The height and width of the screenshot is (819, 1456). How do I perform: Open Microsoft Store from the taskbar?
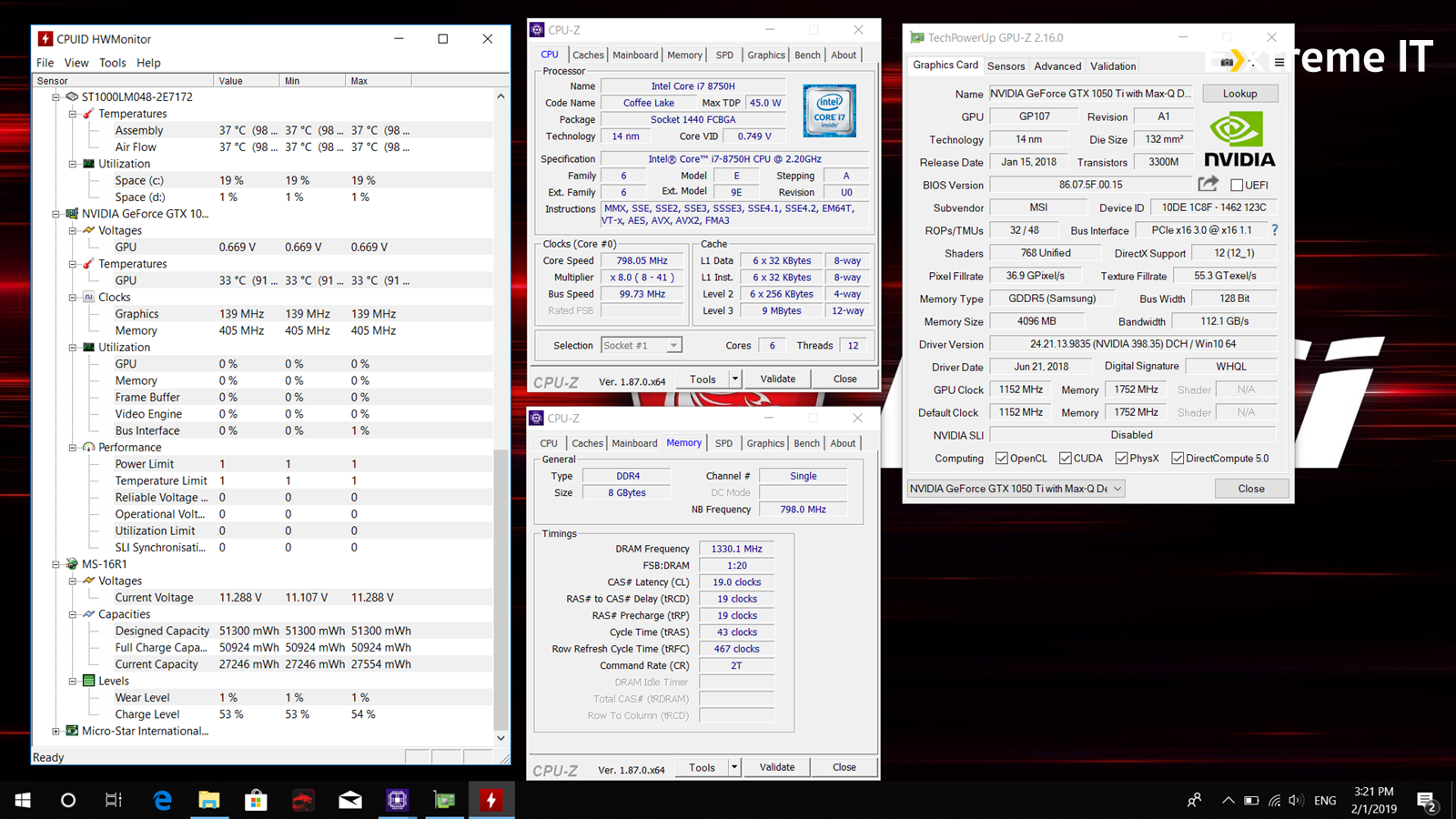(256, 800)
